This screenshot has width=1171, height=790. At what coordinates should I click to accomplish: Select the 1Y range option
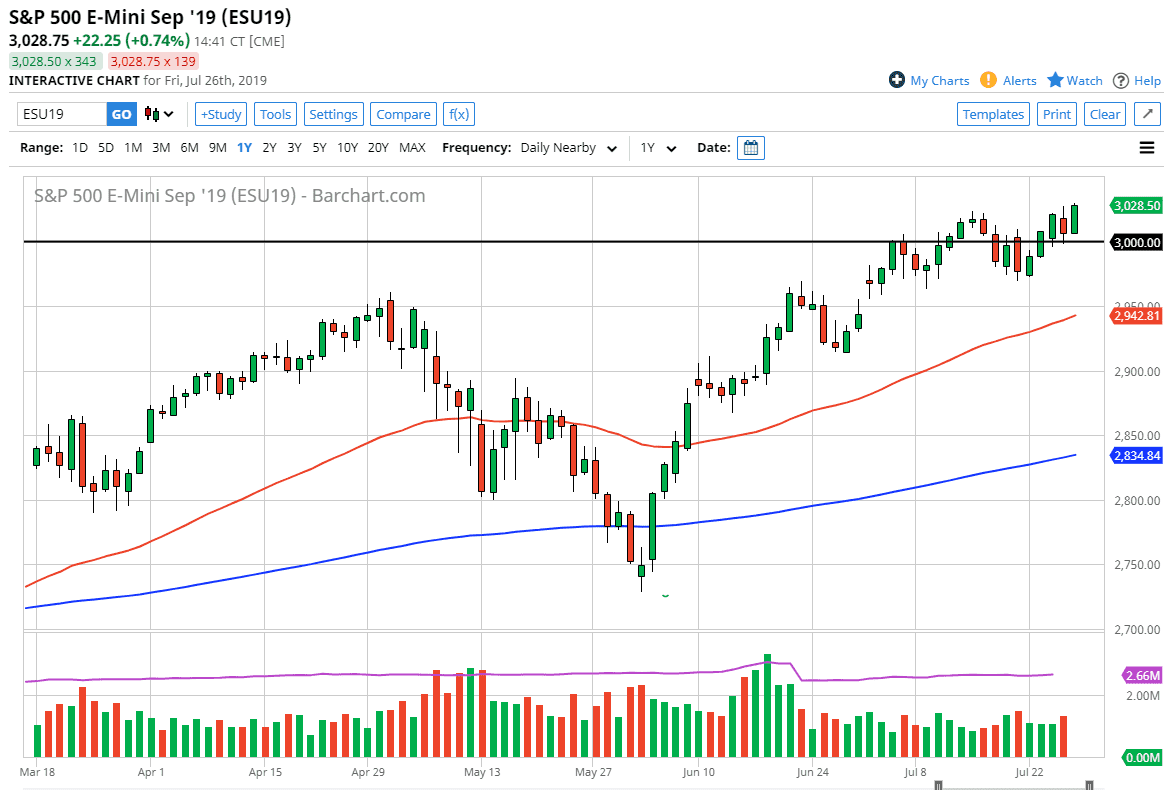pyautogui.click(x=244, y=147)
